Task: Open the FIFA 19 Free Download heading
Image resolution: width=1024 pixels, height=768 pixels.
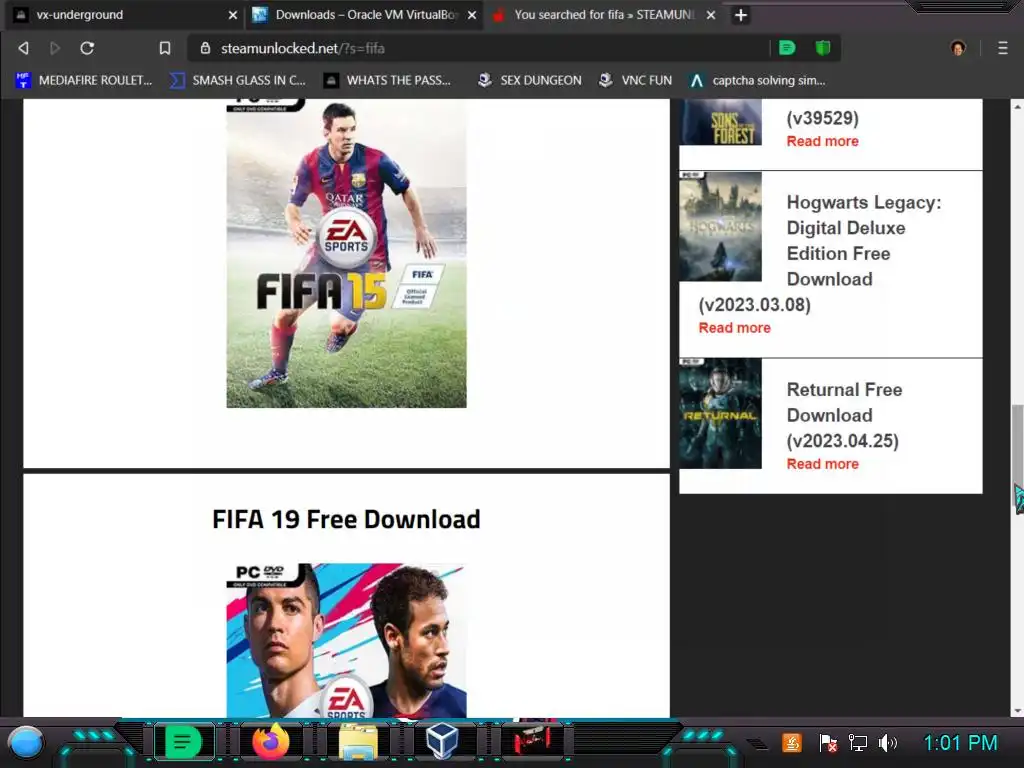Action: click(346, 519)
